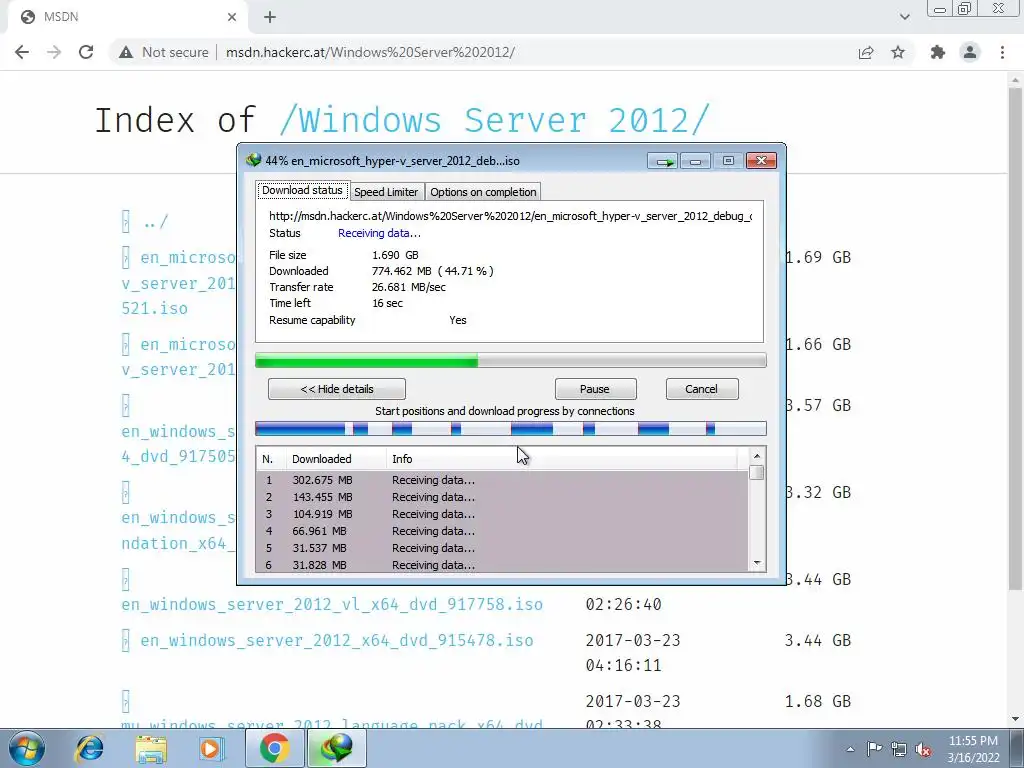Click the Hide details button
The width and height of the screenshot is (1024, 768).
click(x=337, y=389)
